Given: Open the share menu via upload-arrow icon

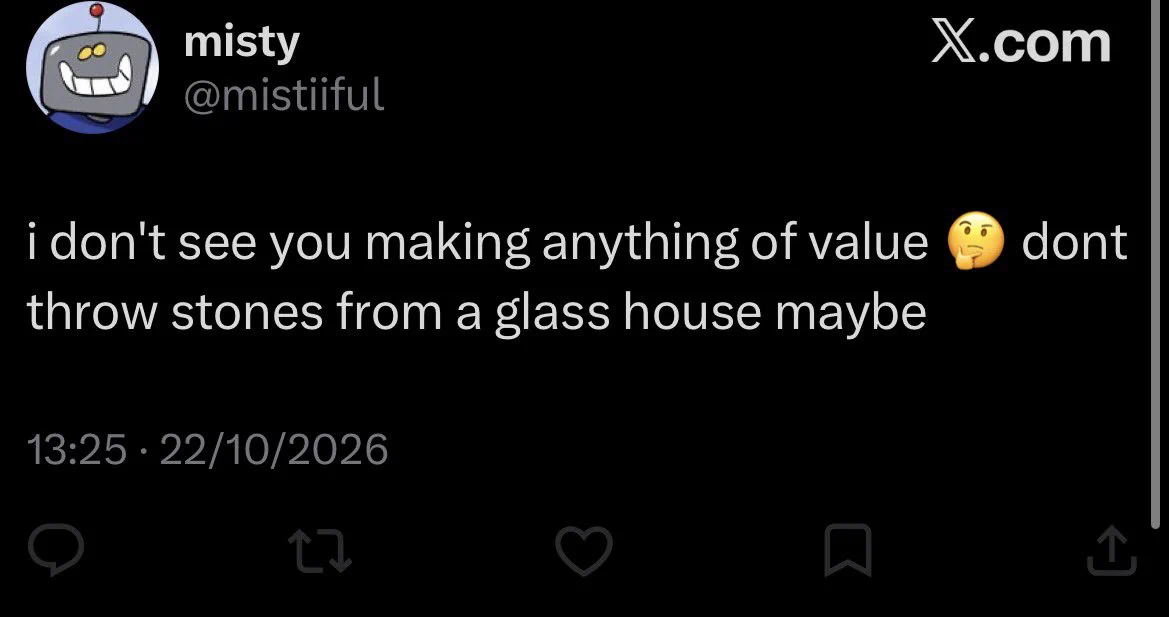Looking at the screenshot, I should point(1112,551).
